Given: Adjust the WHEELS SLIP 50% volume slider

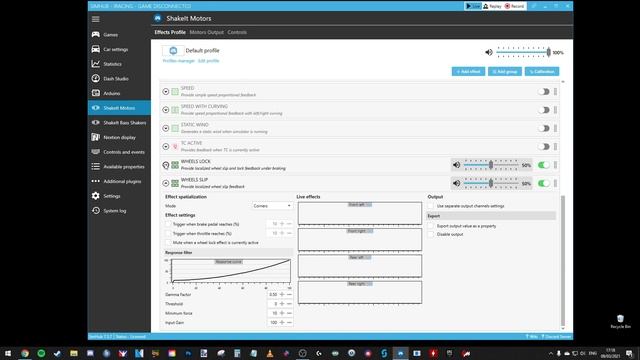Looking at the screenshot, I should coord(491,183).
